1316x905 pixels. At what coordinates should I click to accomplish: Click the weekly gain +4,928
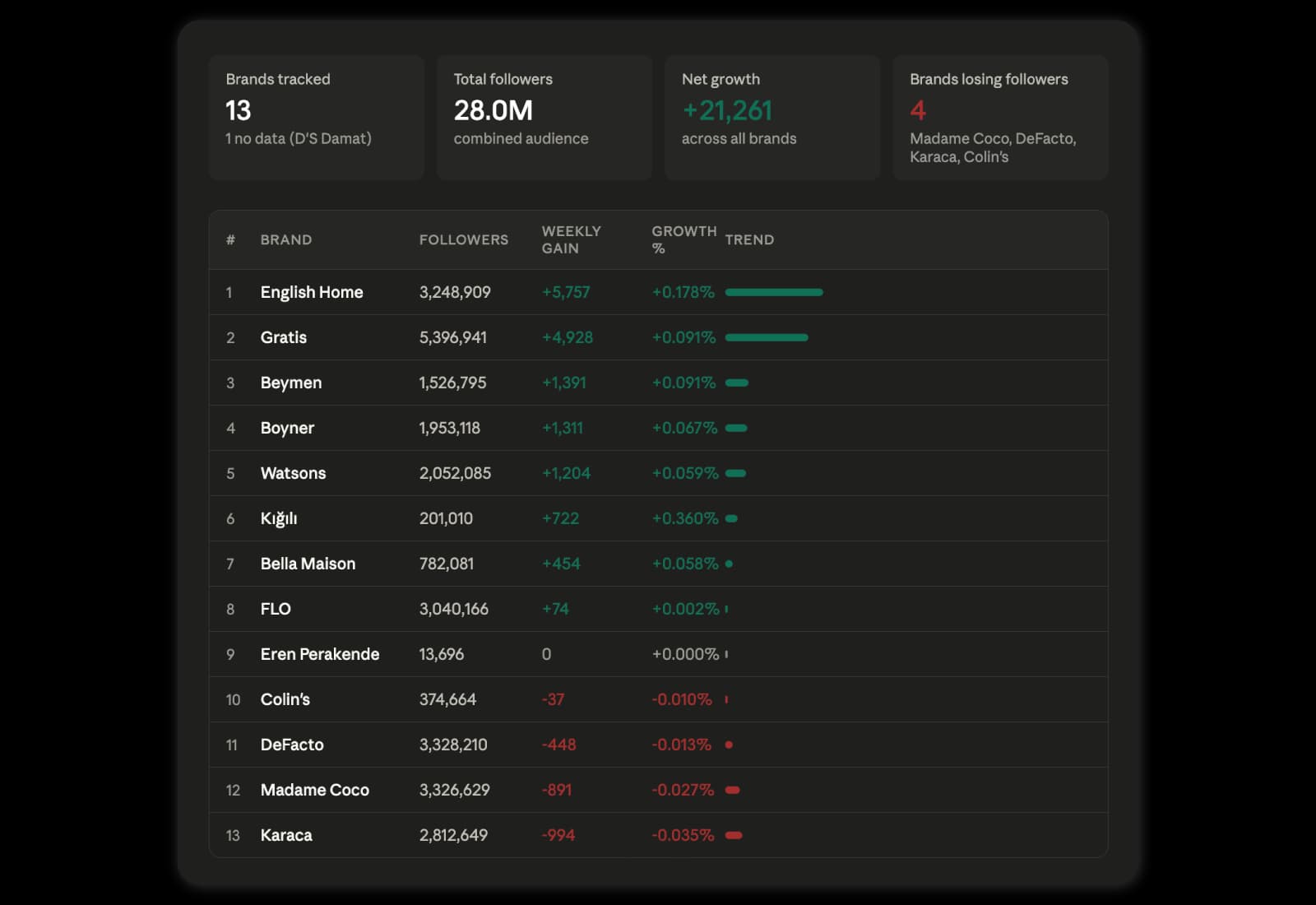(x=567, y=337)
